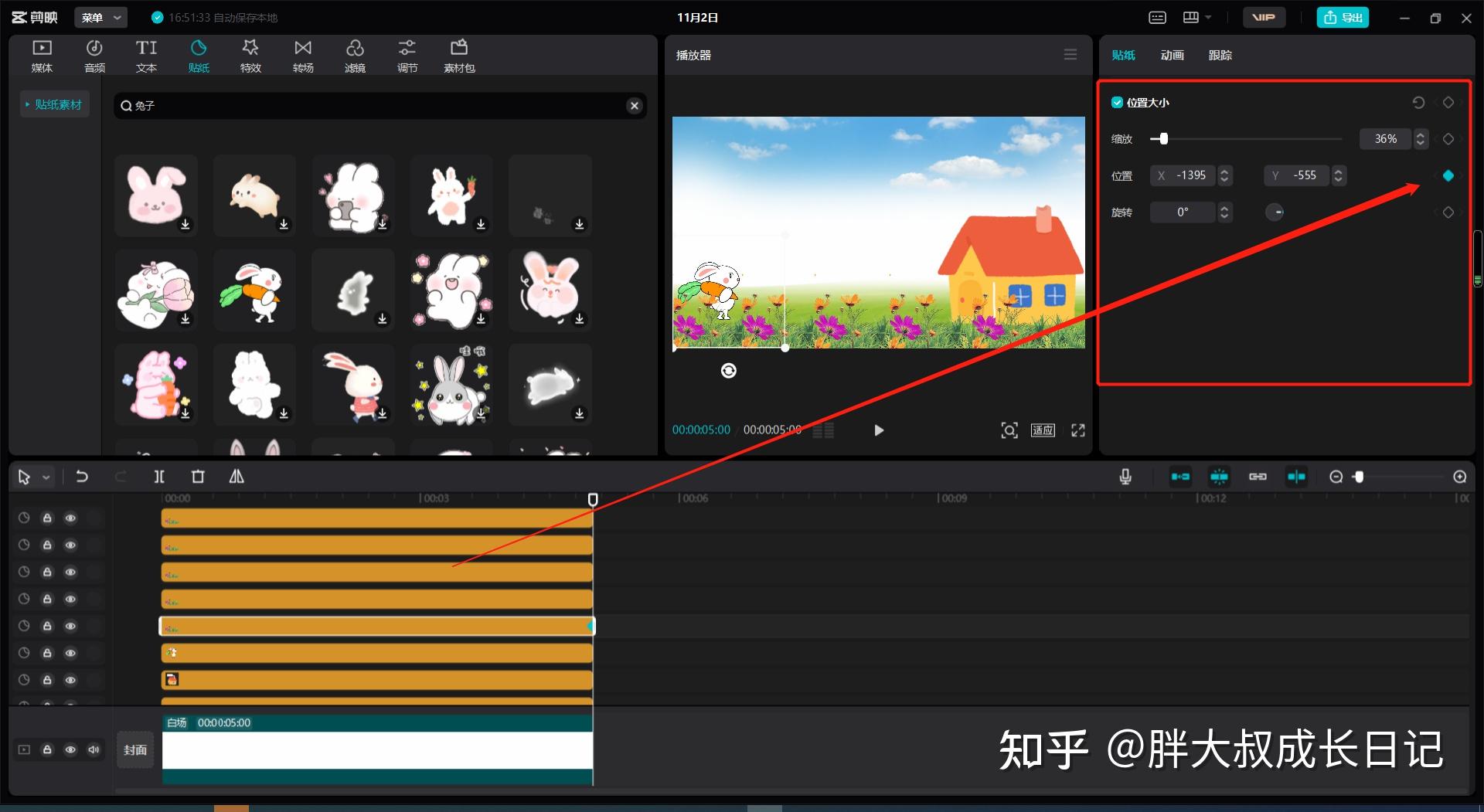Delete the selected clip
The image size is (1484, 812).
(x=198, y=477)
